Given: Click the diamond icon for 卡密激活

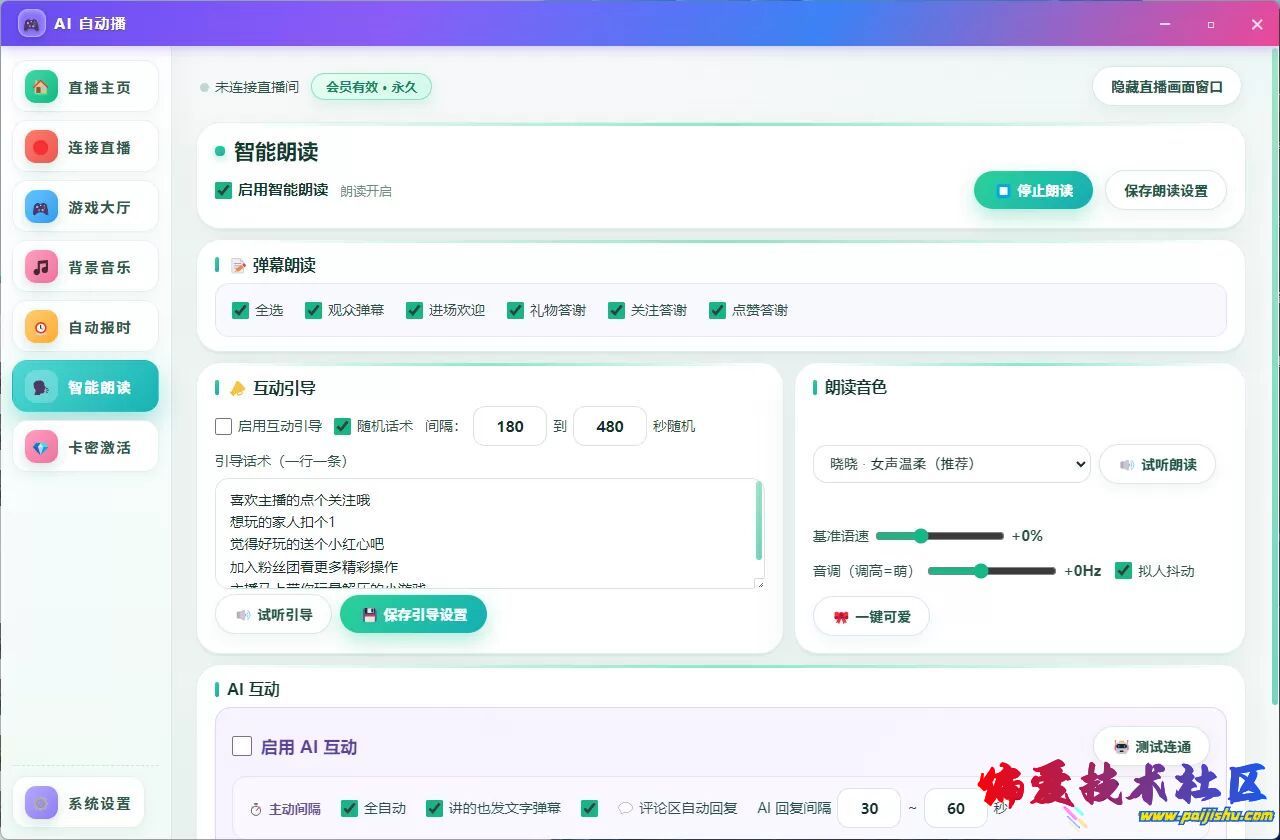Looking at the screenshot, I should (x=41, y=447).
